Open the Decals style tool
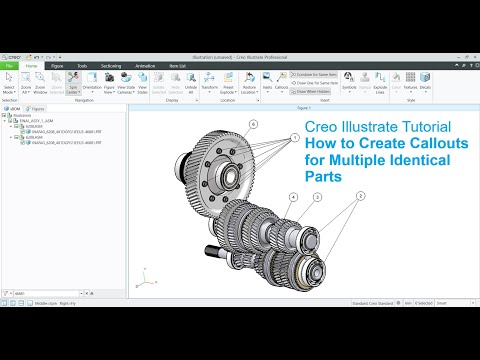The image size is (480, 360). pyautogui.click(x=425, y=82)
